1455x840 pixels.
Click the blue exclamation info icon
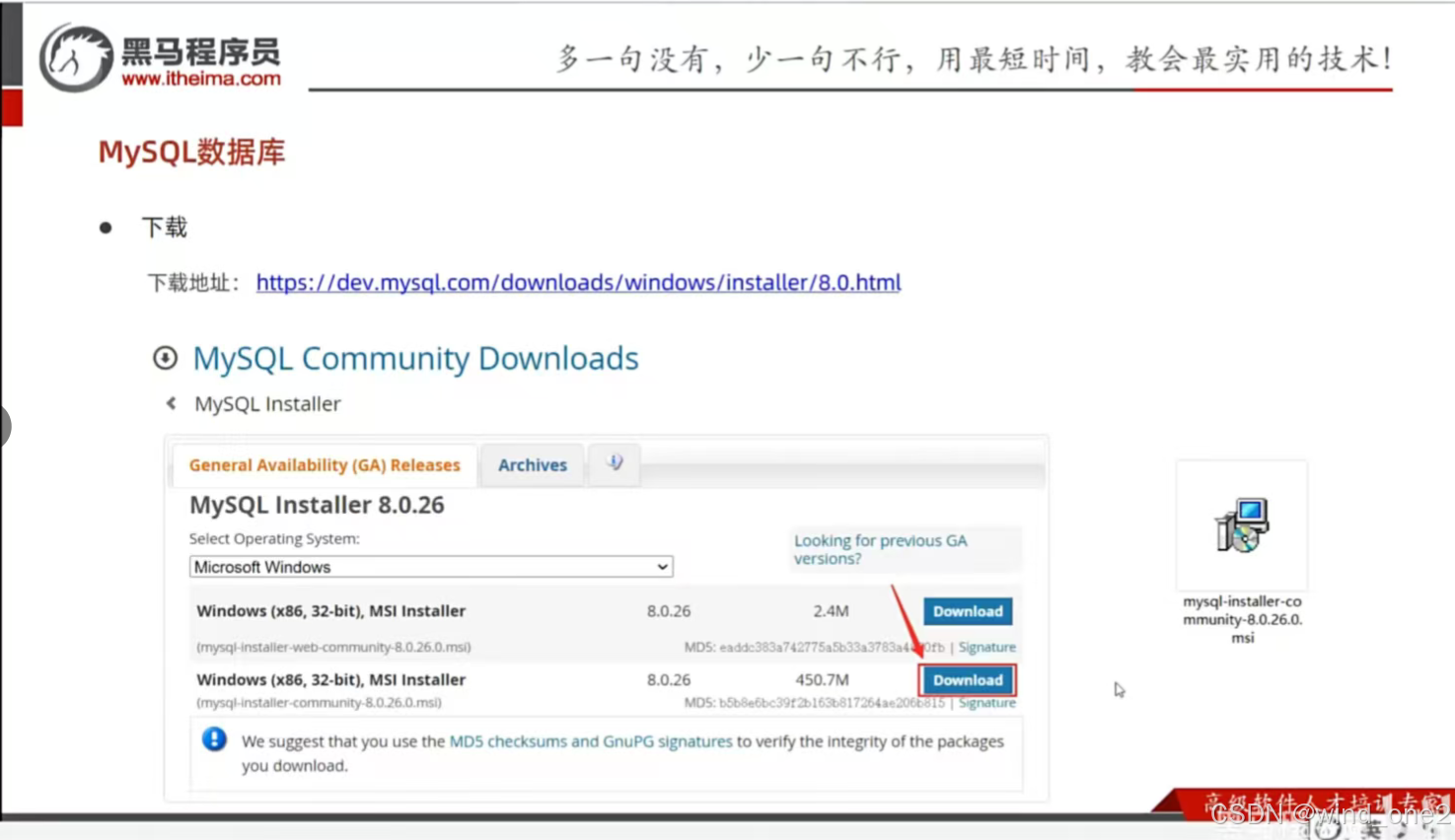[214, 739]
